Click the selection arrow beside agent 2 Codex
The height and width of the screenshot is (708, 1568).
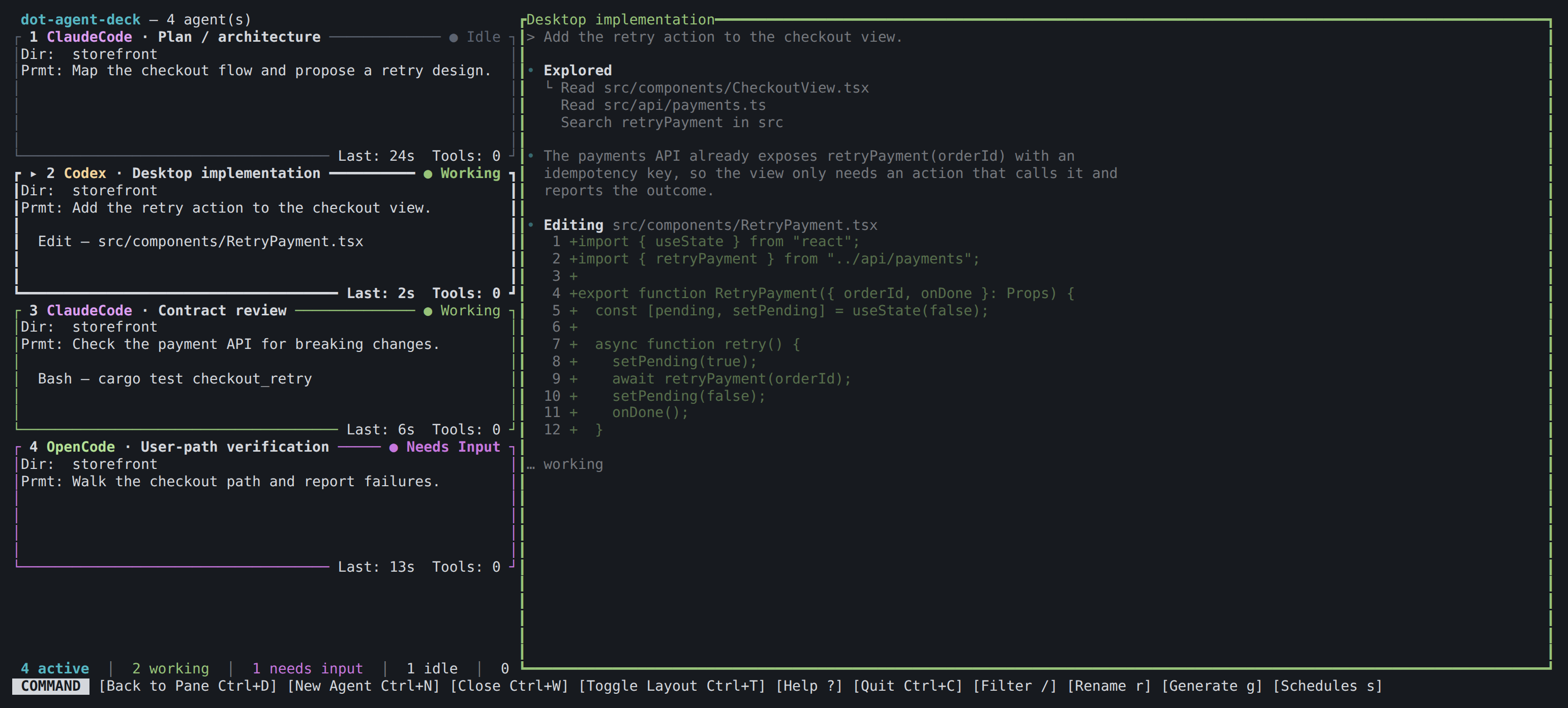(34, 174)
